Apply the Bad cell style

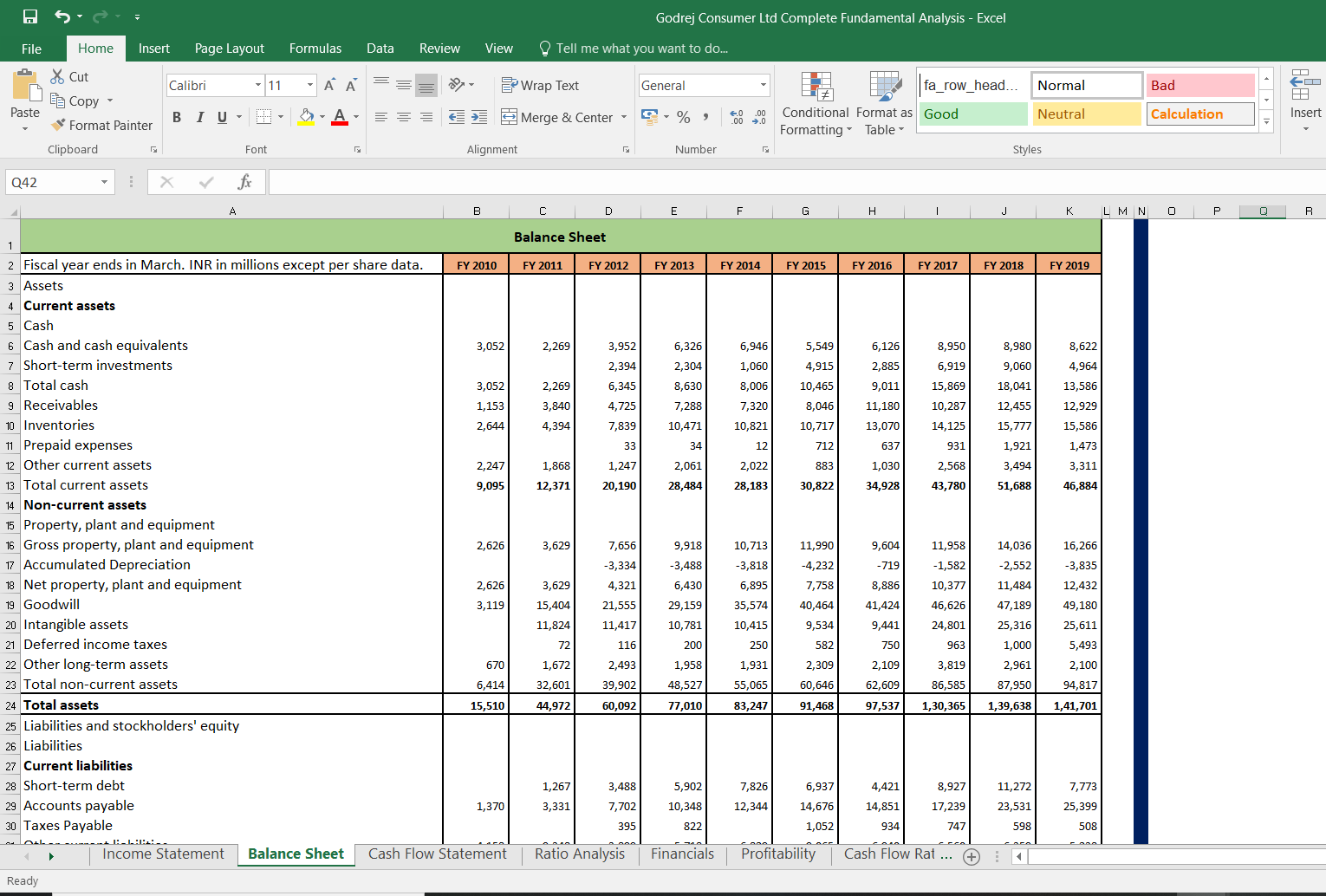pos(1200,85)
